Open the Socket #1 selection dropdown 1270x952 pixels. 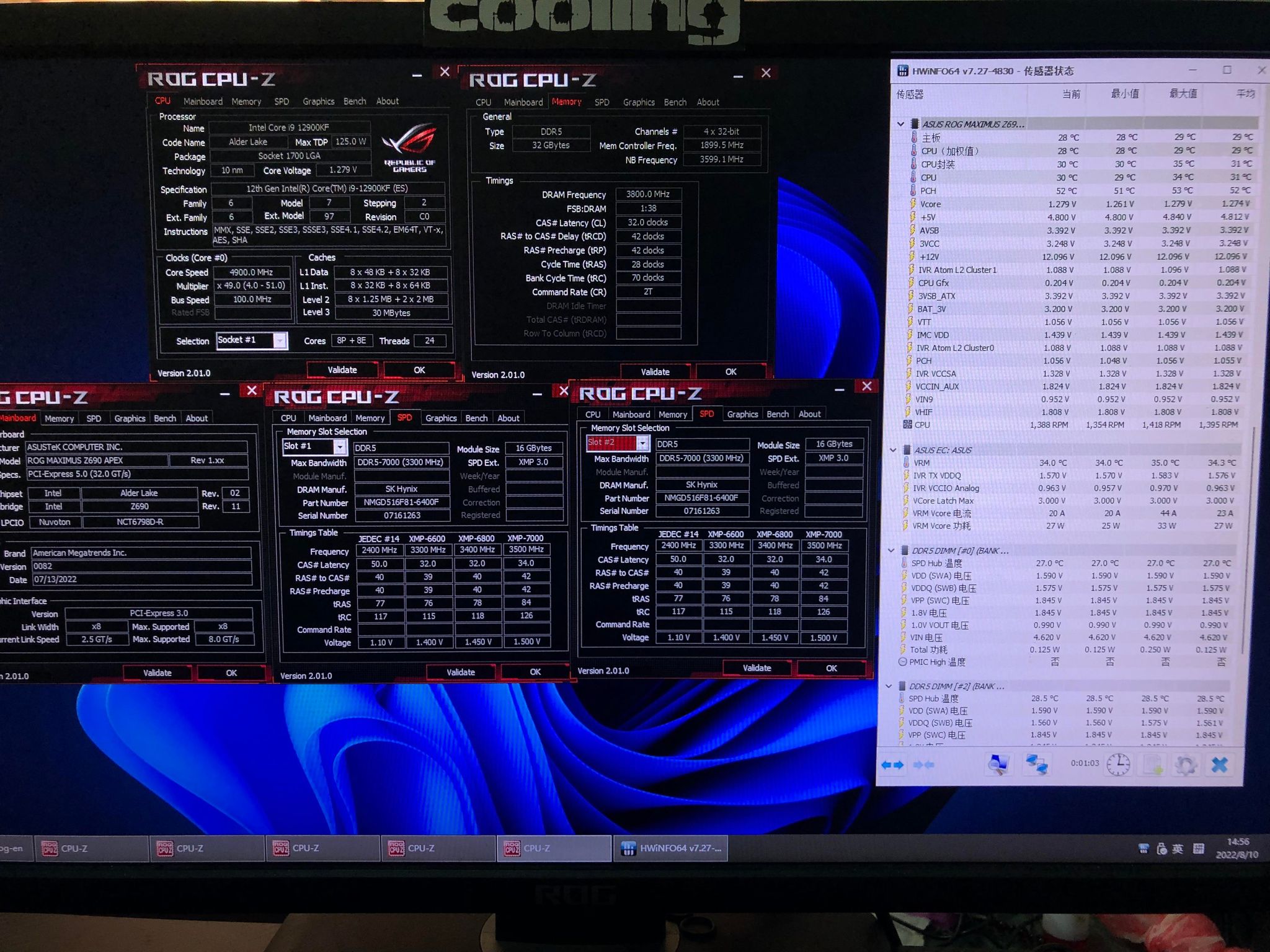coord(280,341)
